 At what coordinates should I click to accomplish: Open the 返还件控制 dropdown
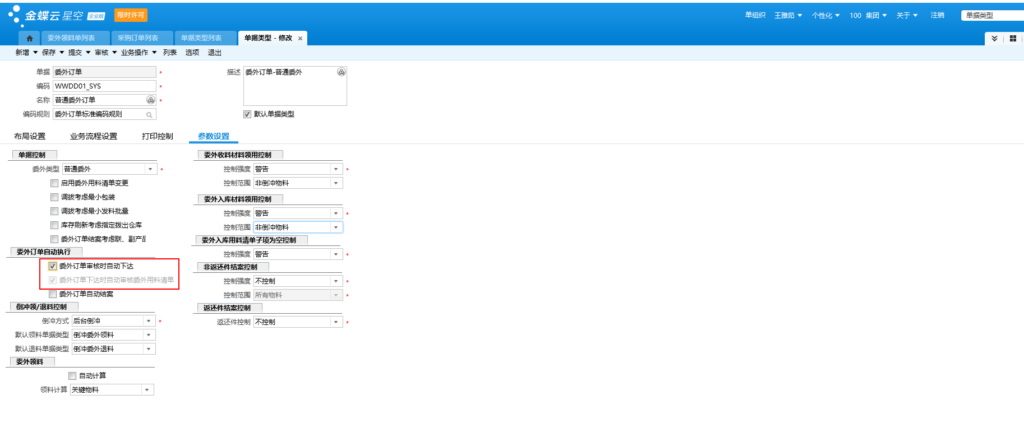pyautogui.click(x=337, y=322)
